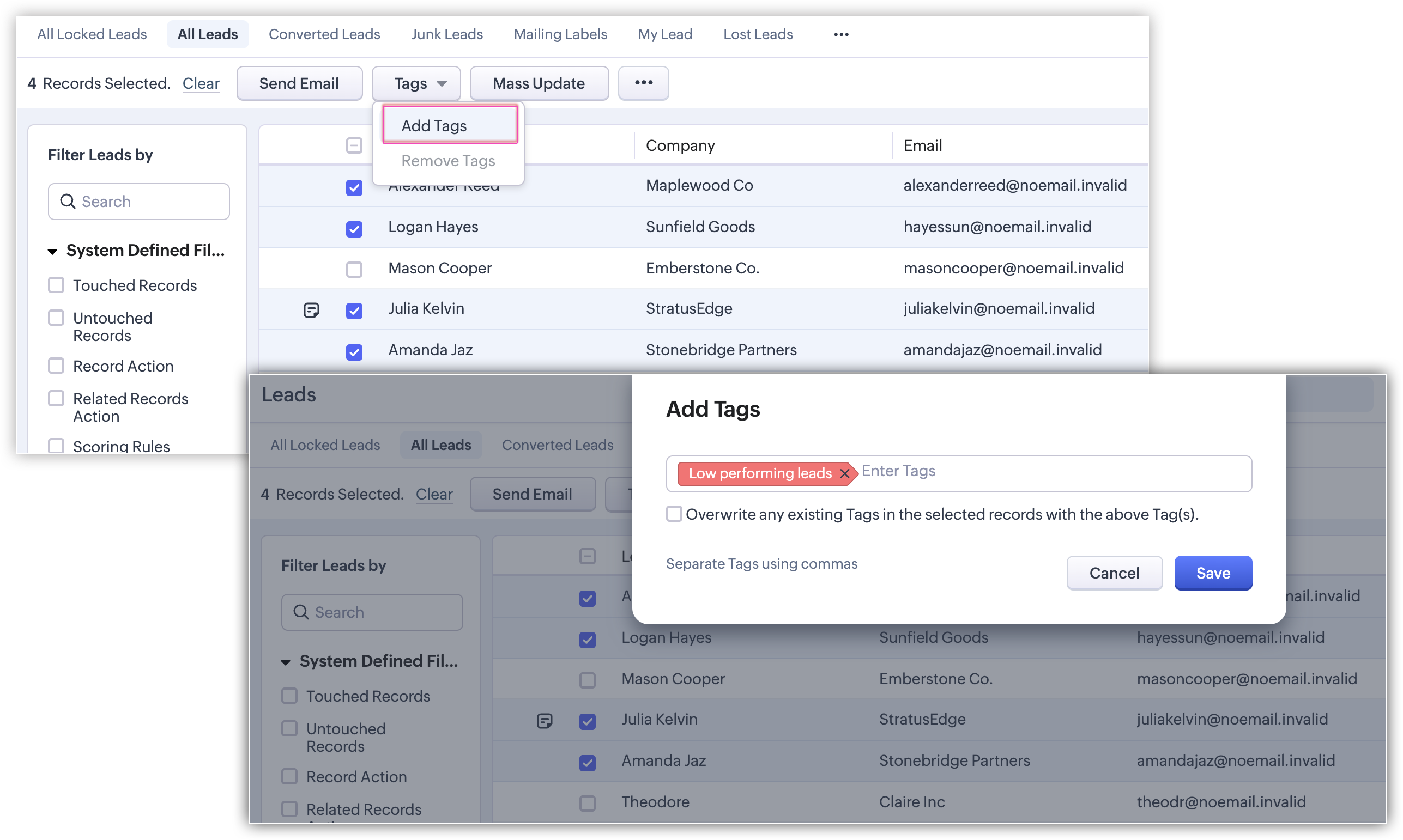1403x840 pixels.
Task: Click the blue Save button
Action: pyautogui.click(x=1213, y=573)
